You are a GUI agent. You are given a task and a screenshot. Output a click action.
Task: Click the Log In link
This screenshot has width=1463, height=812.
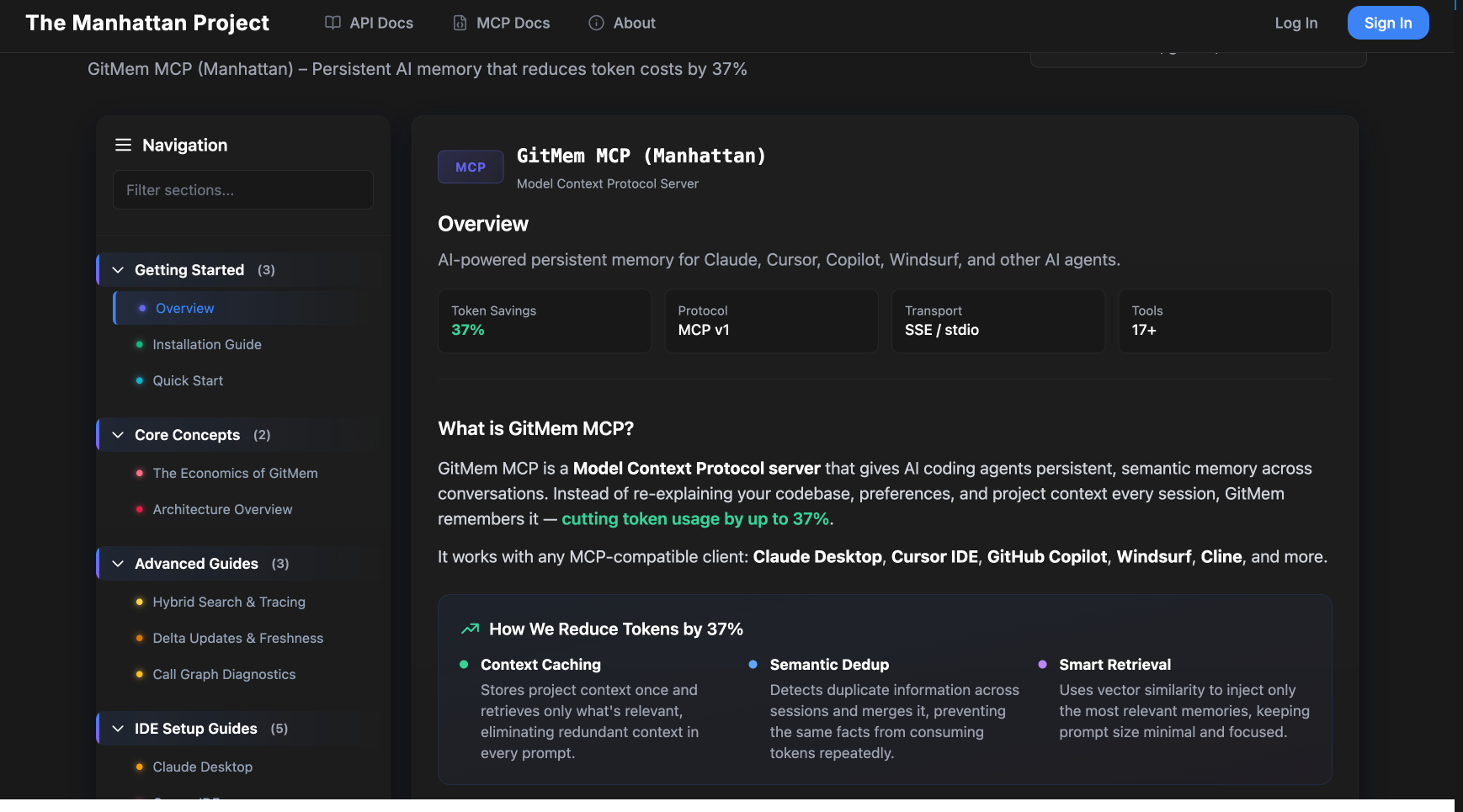pos(1295,23)
